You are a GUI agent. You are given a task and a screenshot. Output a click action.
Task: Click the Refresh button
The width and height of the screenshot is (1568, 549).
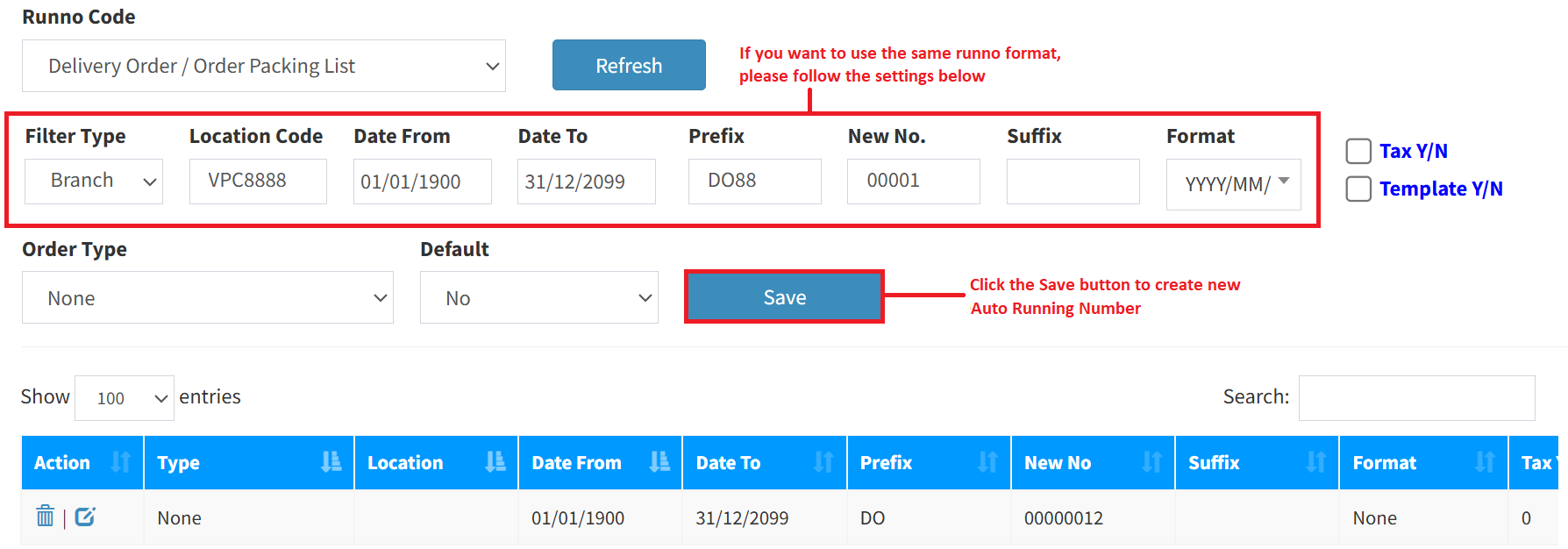click(x=629, y=65)
